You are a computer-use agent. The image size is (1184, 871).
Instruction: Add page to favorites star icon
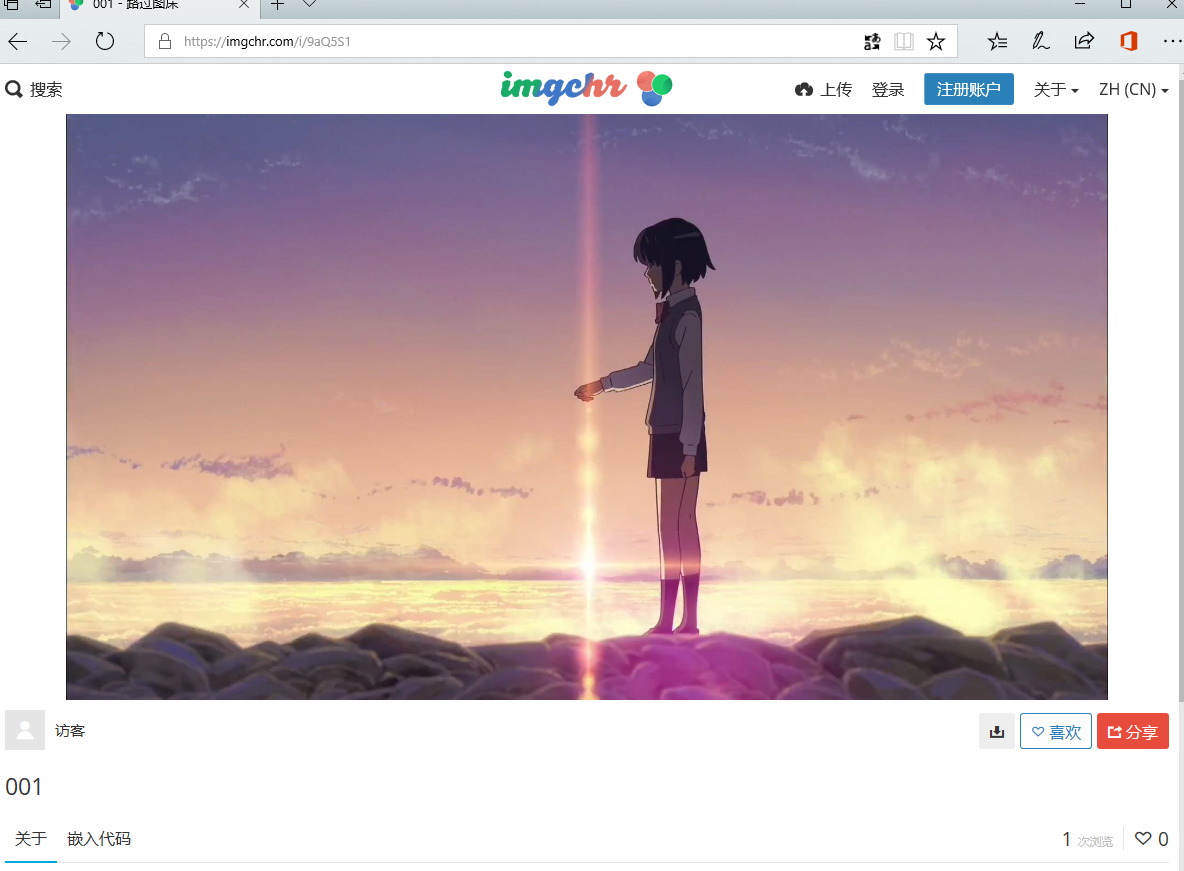pos(936,42)
